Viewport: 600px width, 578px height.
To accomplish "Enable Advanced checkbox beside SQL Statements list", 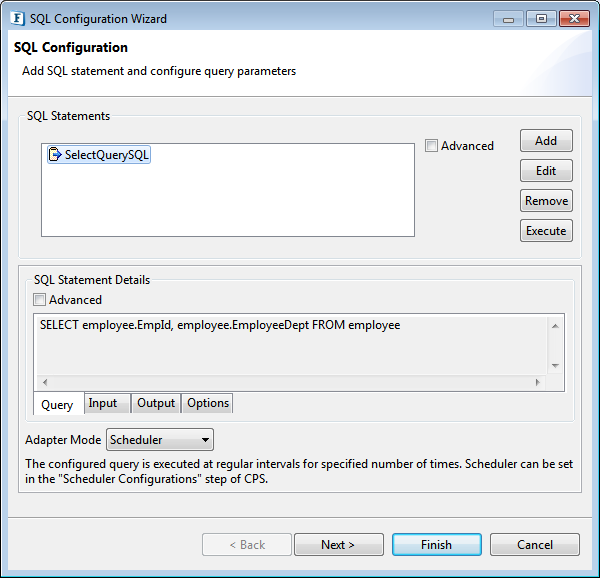I will pos(431,146).
